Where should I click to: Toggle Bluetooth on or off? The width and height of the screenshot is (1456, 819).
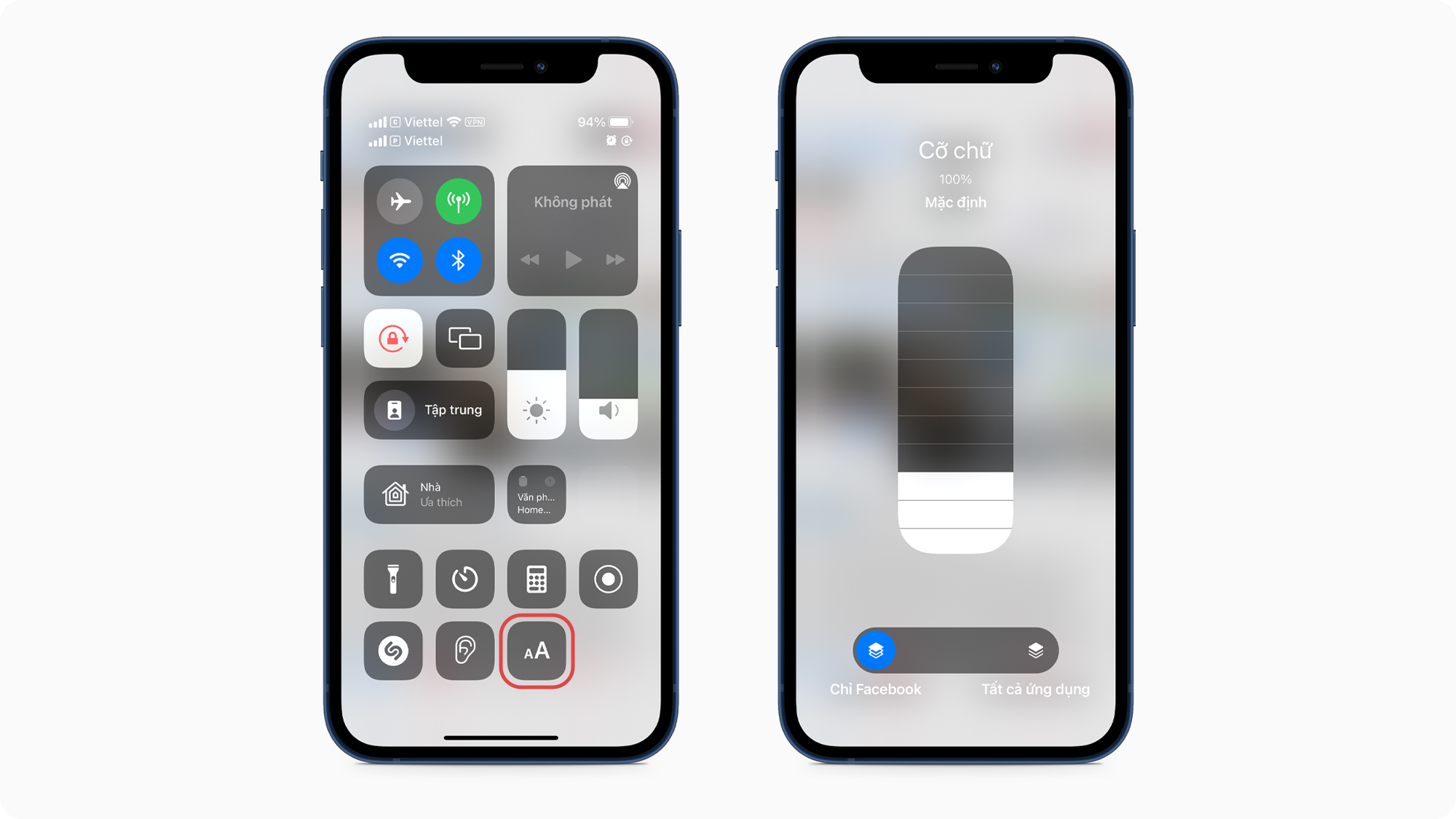[457, 261]
